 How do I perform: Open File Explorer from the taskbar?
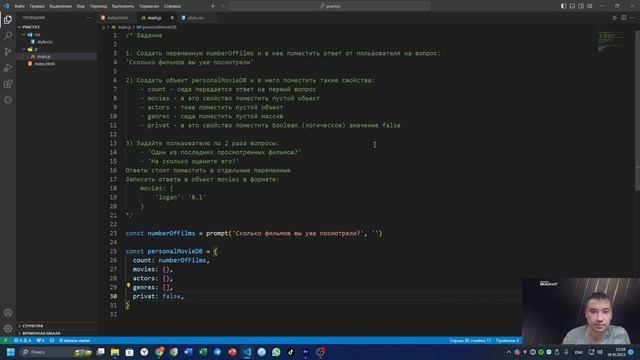tap(115, 352)
